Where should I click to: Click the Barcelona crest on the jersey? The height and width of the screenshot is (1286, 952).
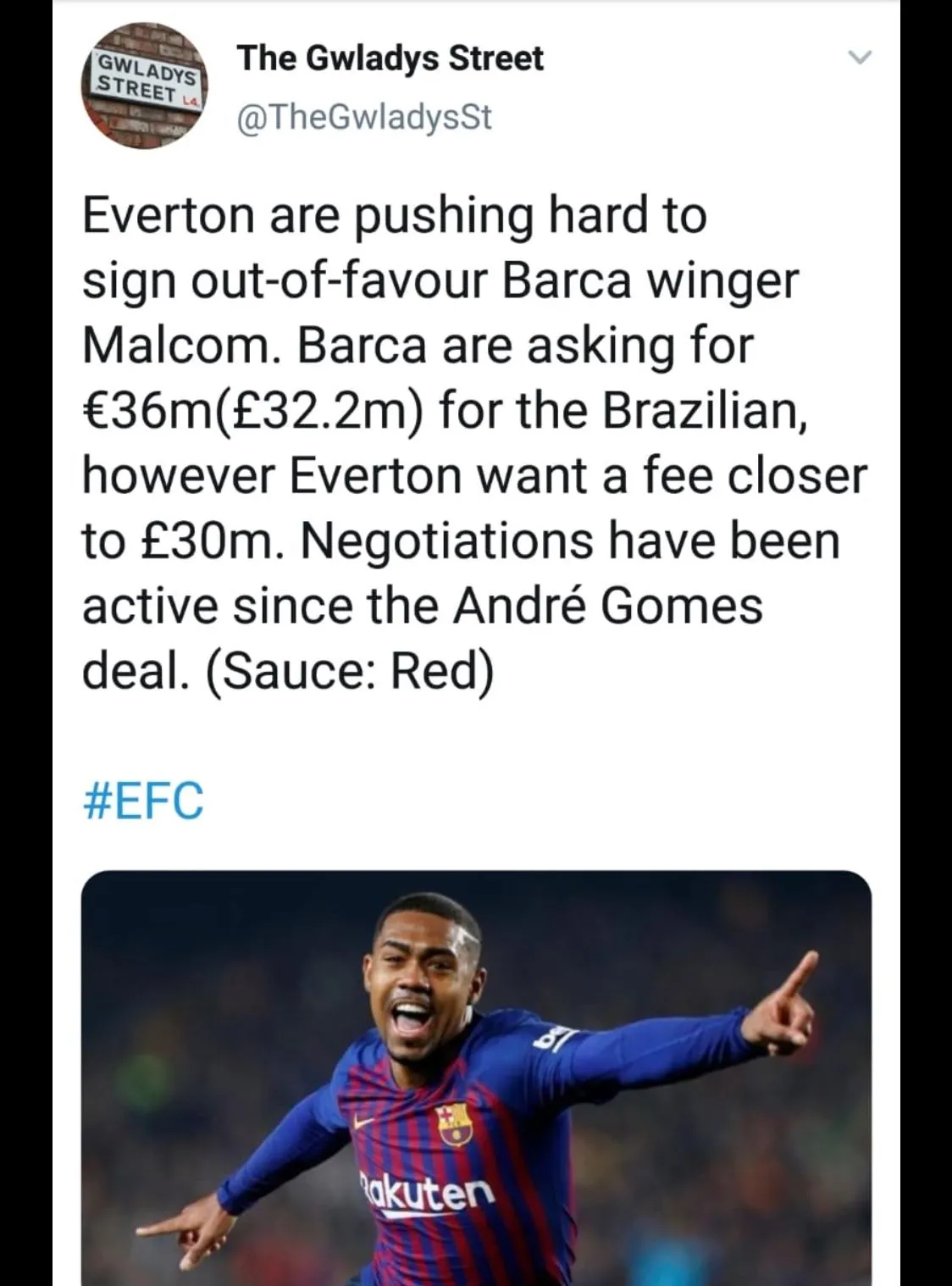[453, 1123]
